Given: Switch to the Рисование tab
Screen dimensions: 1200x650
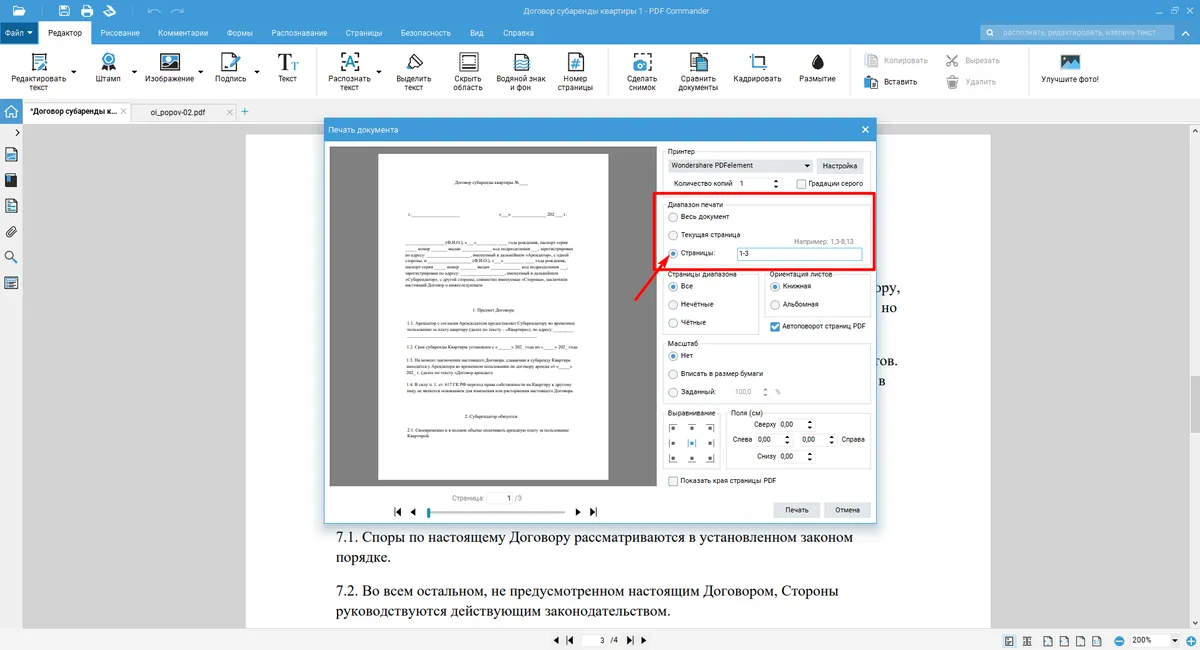Looking at the screenshot, I should point(120,32).
